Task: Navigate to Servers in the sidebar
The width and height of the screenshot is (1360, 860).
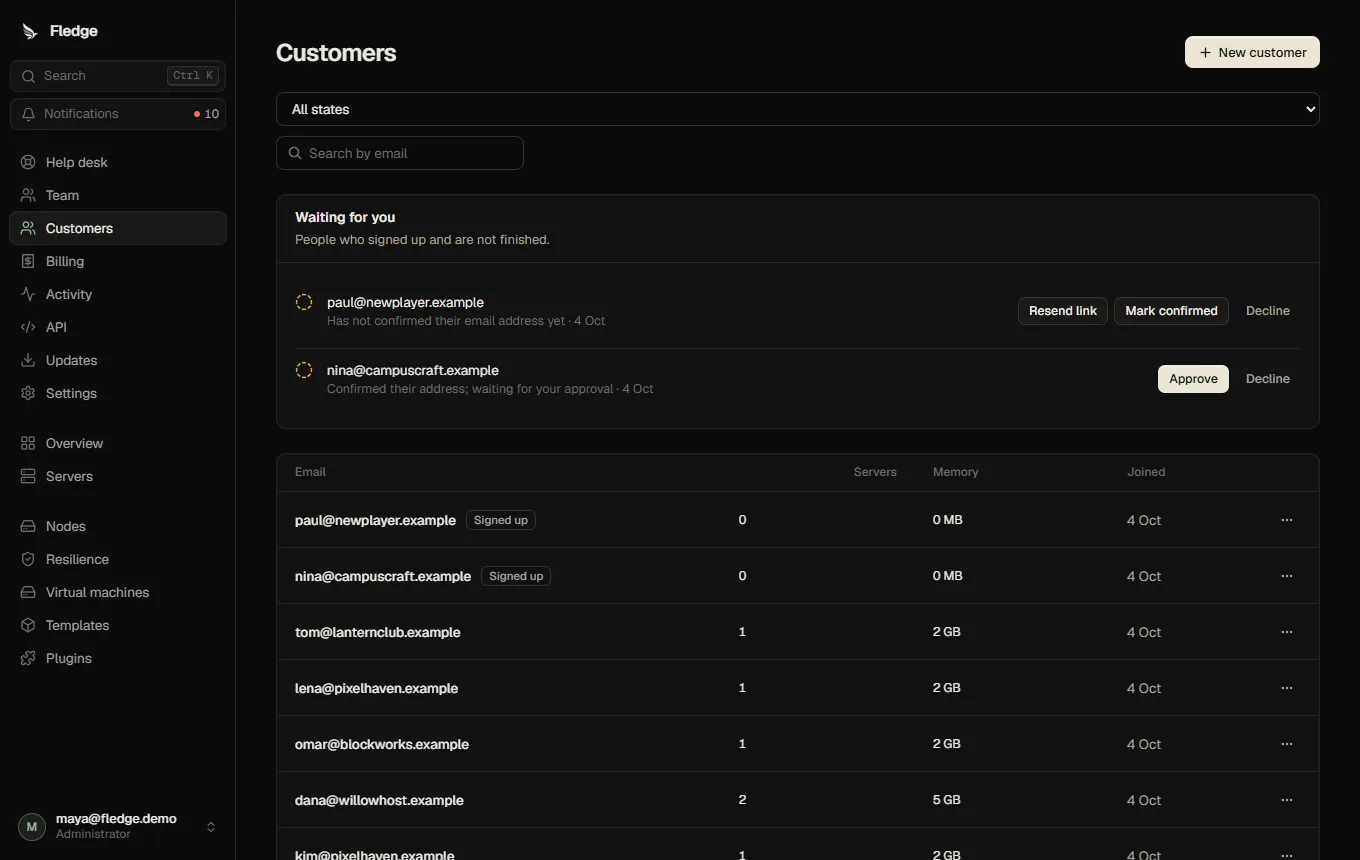Action: (118, 476)
